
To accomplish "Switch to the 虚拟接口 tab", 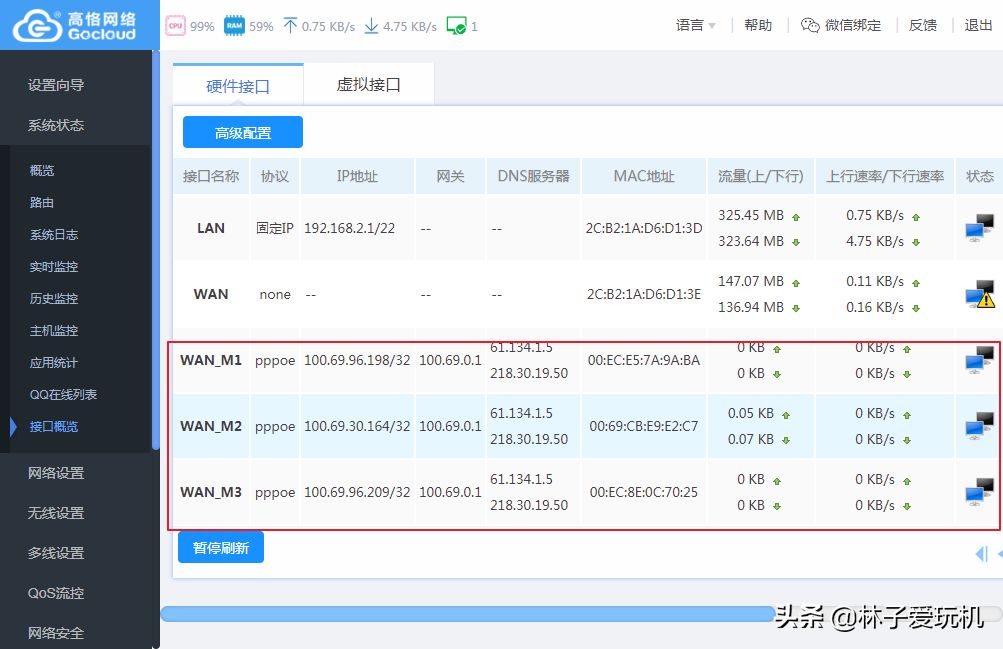I will coord(368,85).
